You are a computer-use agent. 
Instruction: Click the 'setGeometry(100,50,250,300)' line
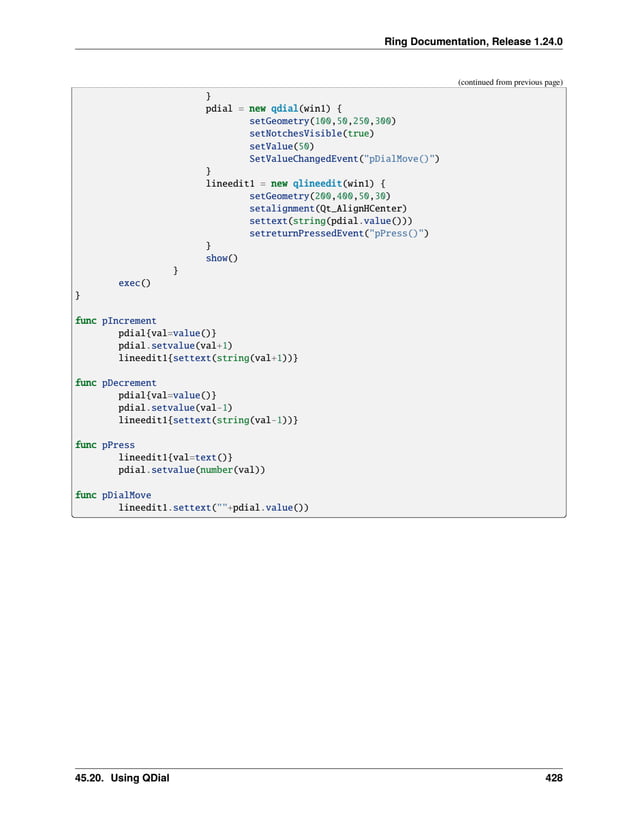[322, 121]
